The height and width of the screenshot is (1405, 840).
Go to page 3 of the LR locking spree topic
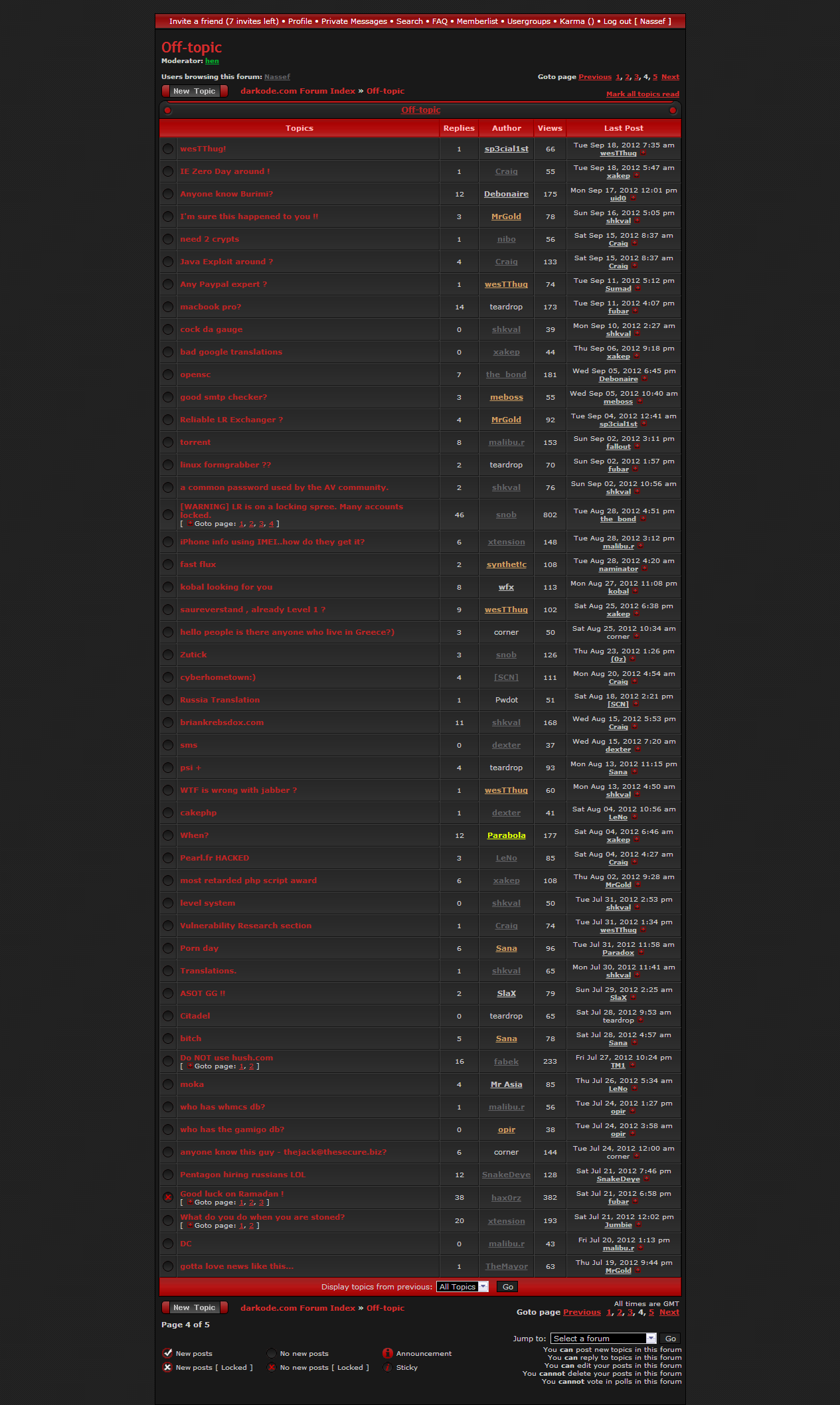pyautogui.click(x=262, y=524)
